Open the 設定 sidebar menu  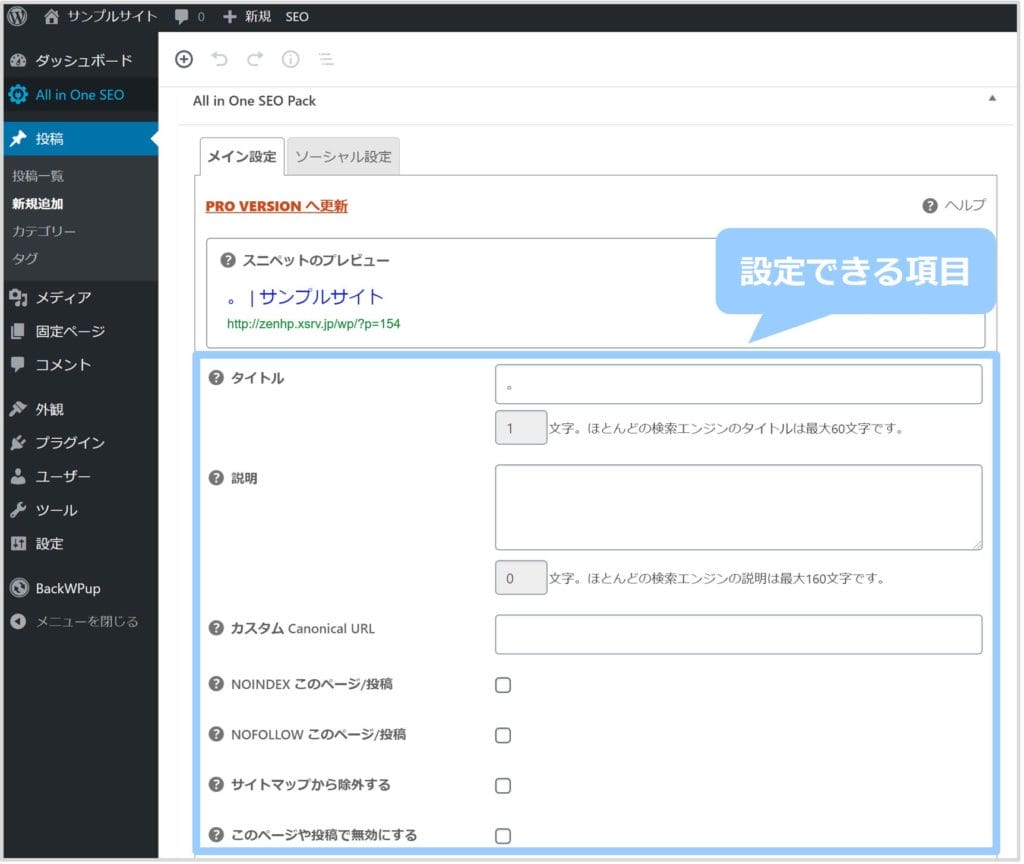tap(80, 545)
